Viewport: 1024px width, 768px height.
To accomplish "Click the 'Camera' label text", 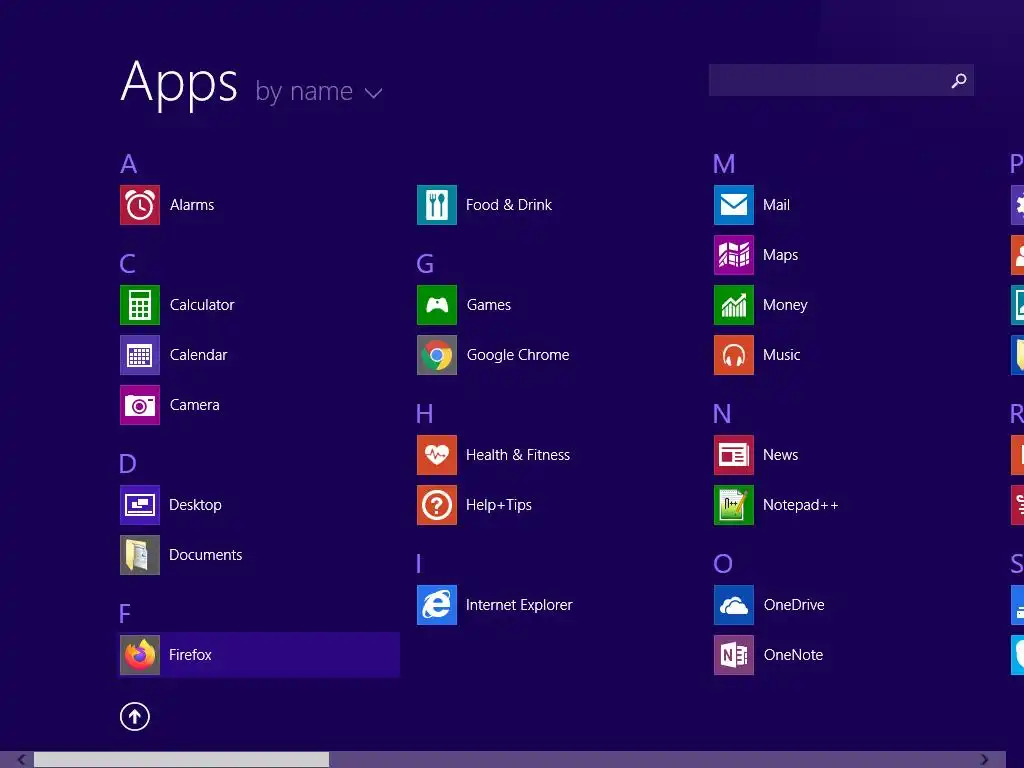I will point(195,405).
